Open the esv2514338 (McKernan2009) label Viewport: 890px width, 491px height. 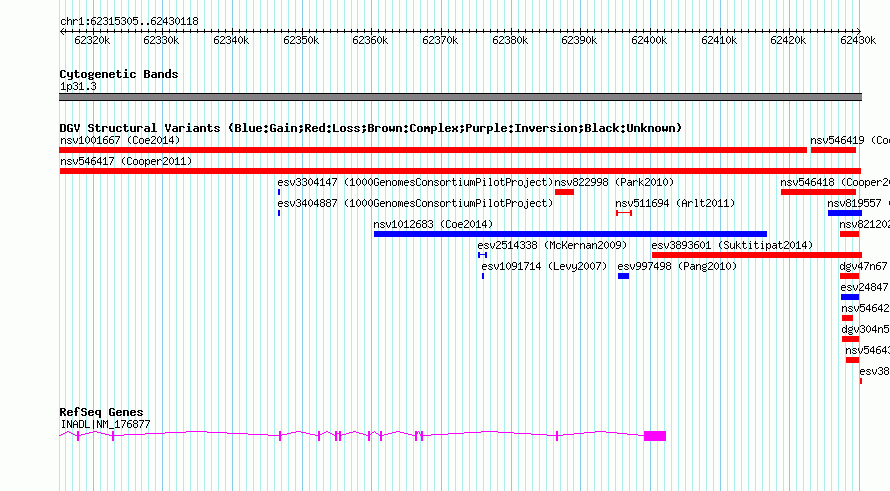pyautogui.click(x=552, y=245)
